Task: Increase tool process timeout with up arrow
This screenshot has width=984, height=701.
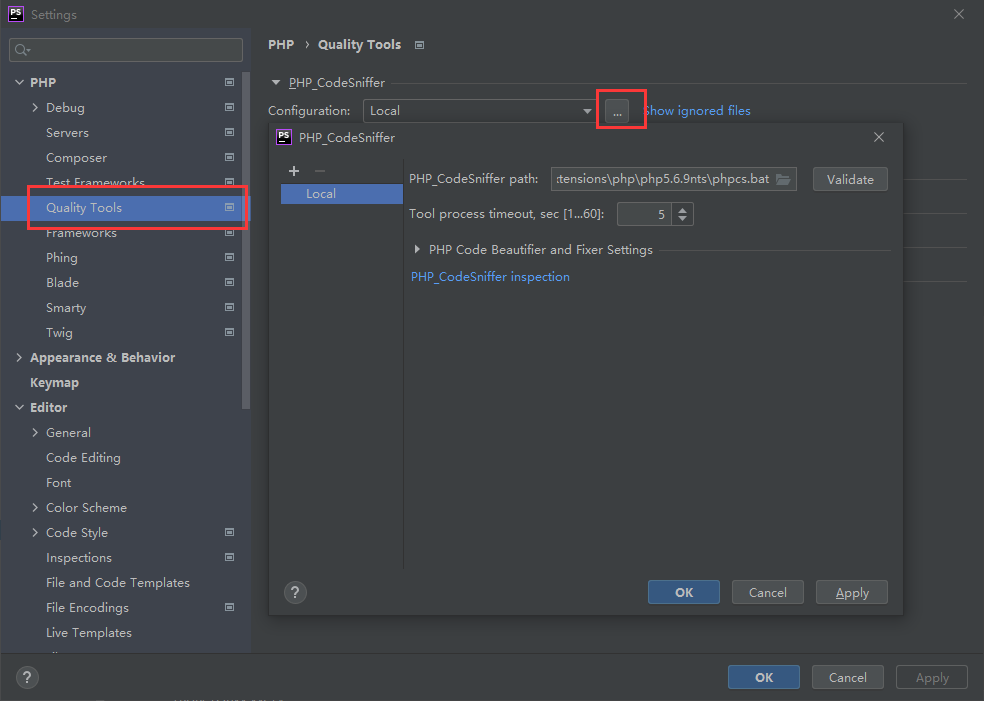Action: [x=682, y=209]
